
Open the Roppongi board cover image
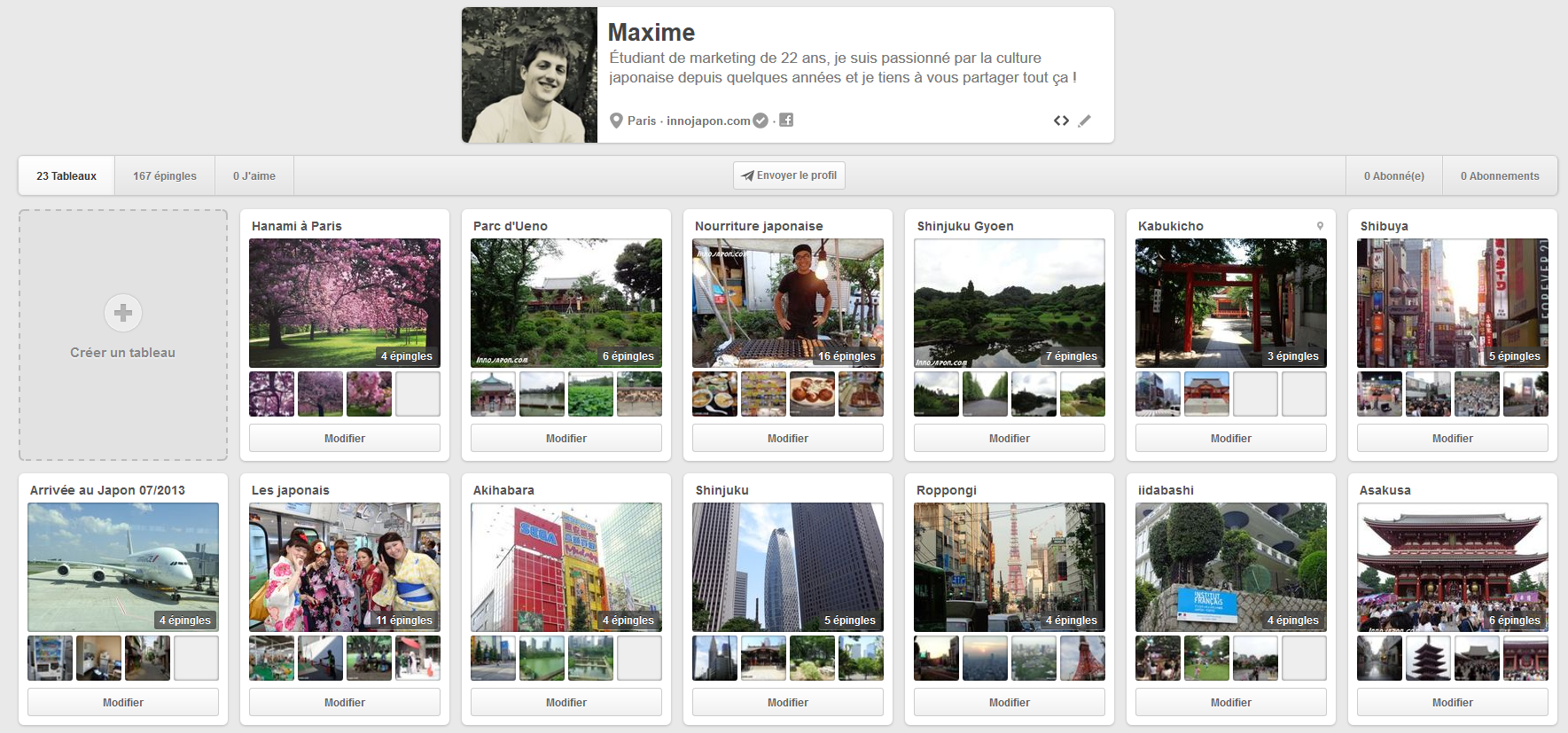click(x=1010, y=567)
